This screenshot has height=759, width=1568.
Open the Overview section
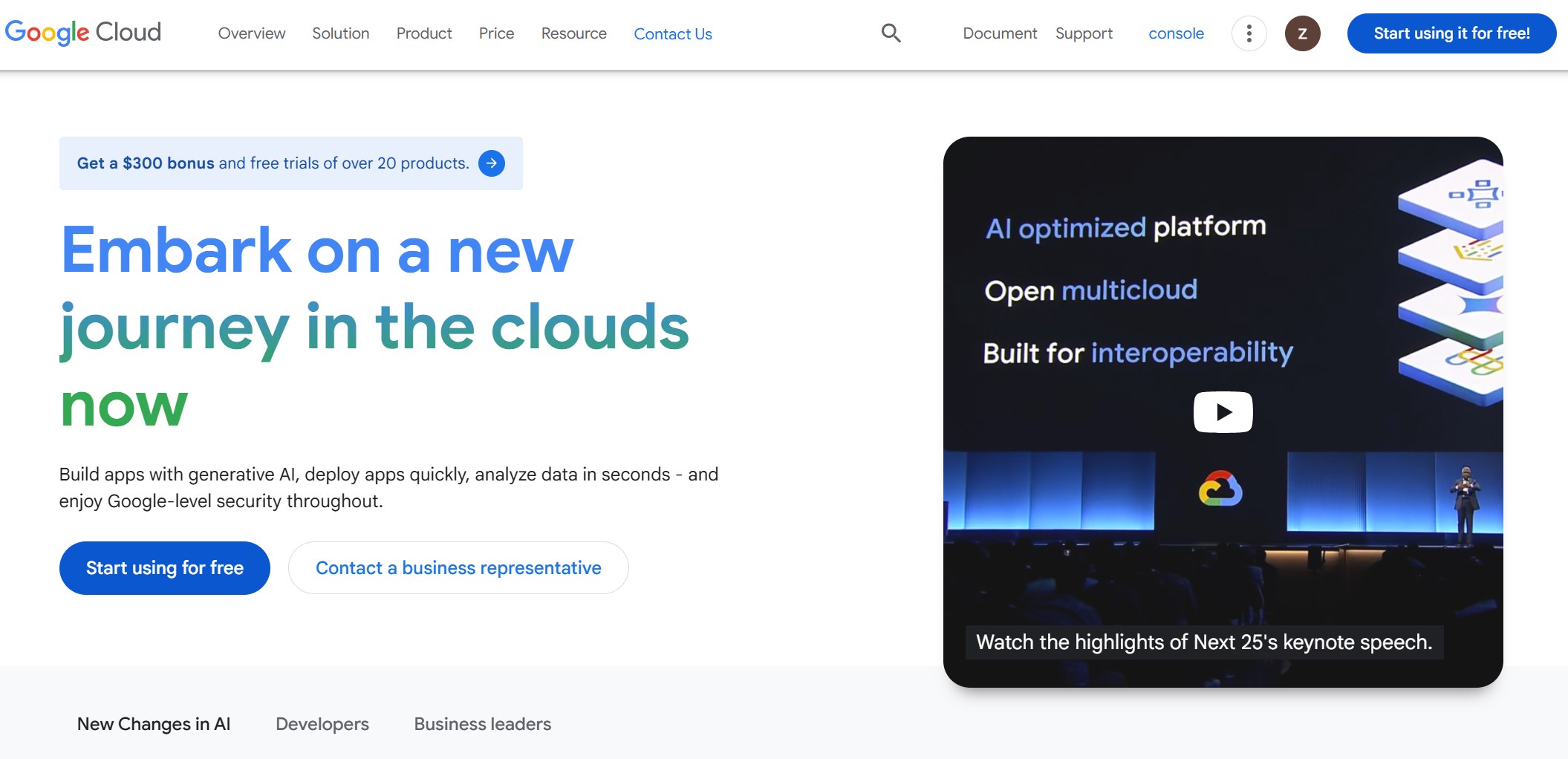click(251, 33)
